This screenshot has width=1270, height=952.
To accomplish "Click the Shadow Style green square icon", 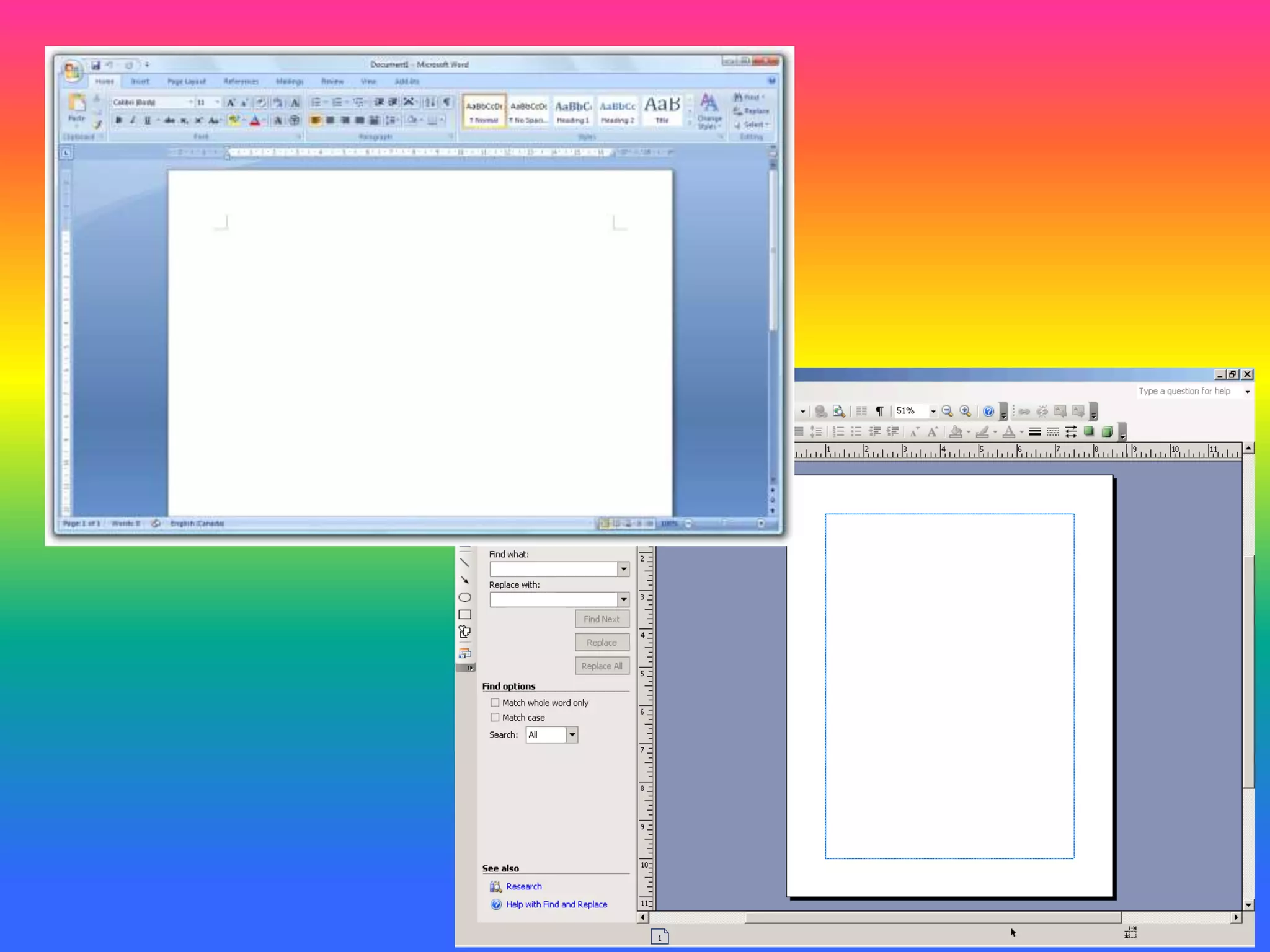I will (x=1089, y=431).
